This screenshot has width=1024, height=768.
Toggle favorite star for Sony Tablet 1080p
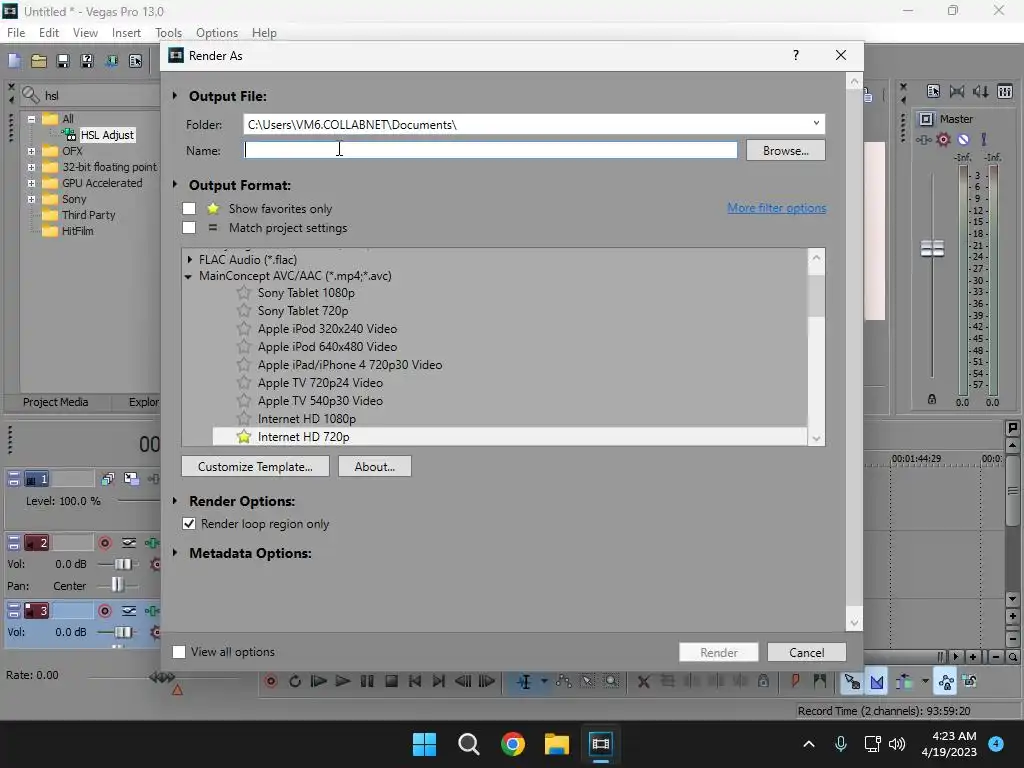click(x=244, y=293)
